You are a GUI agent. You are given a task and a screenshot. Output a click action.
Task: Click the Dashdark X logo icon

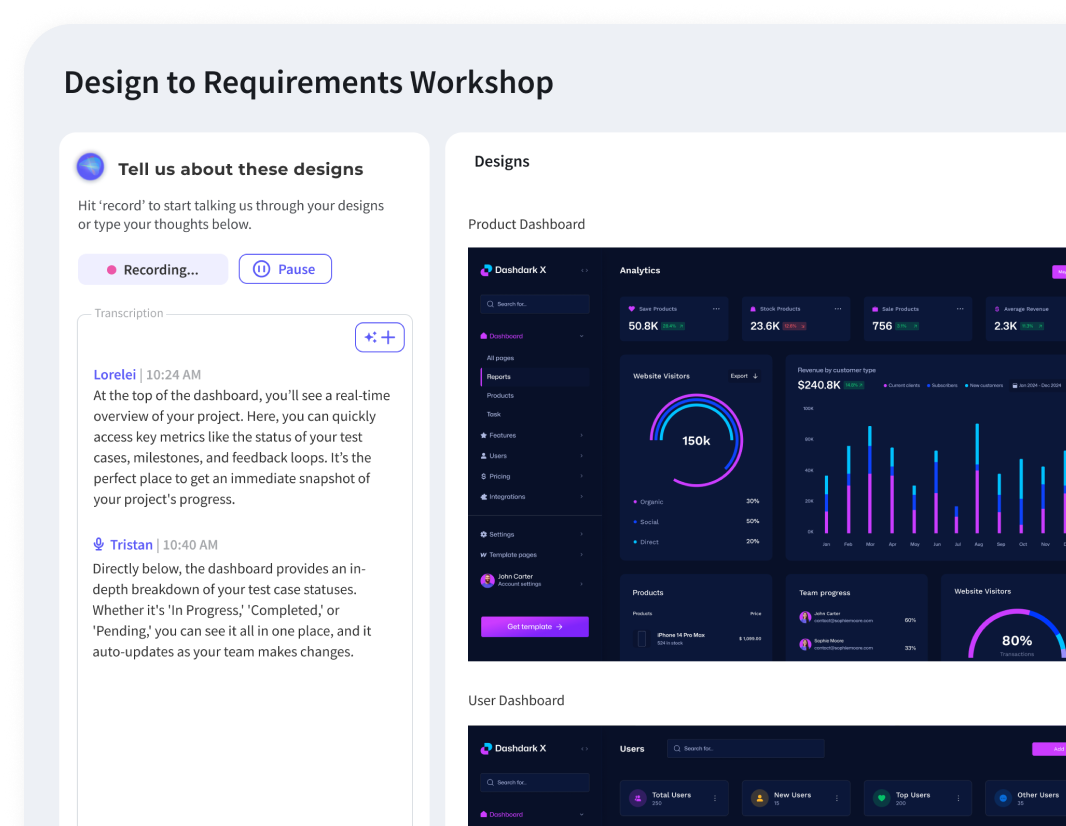pyautogui.click(x=485, y=270)
